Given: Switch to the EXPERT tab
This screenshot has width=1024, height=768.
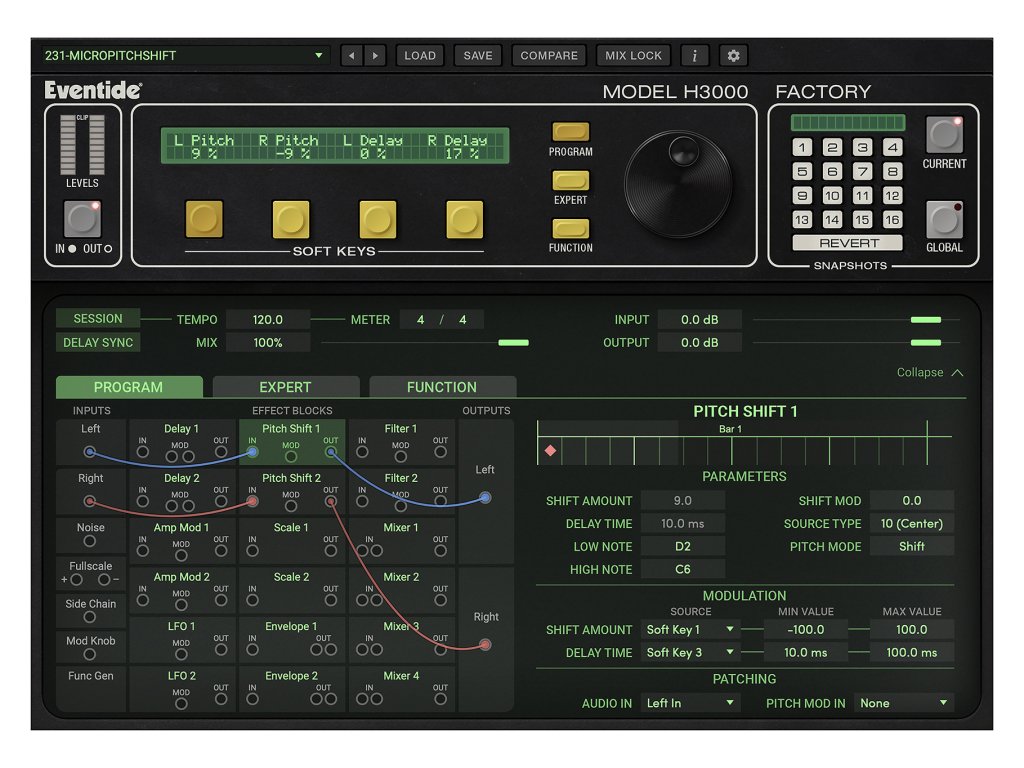Looking at the screenshot, I should pos(285,387).
